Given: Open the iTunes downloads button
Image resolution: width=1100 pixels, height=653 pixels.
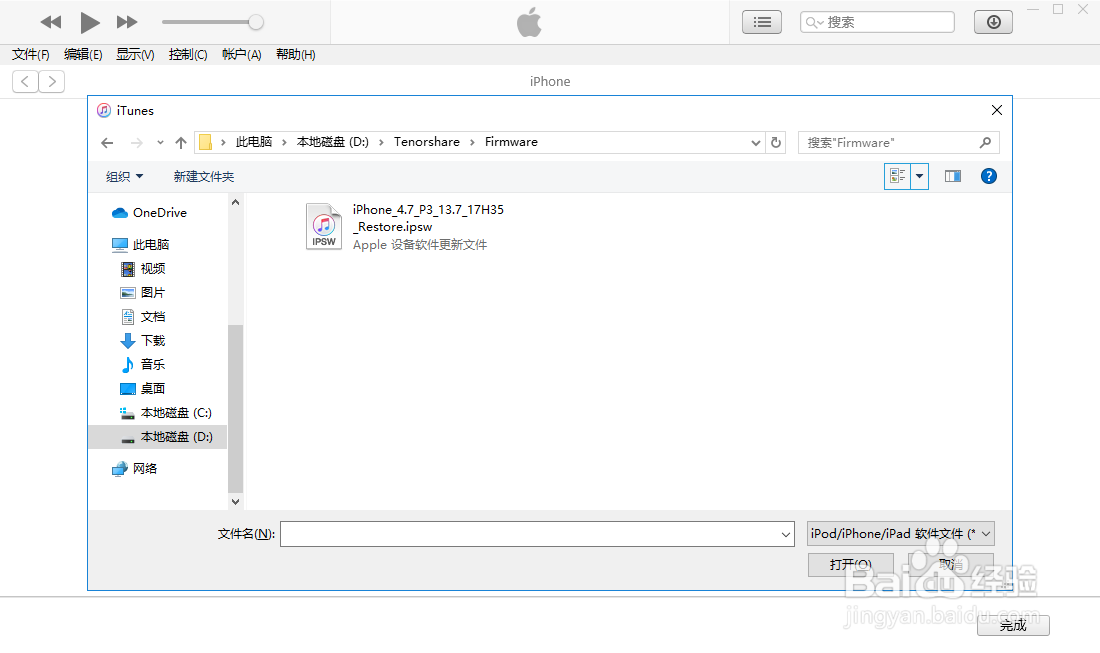Looking at the screenshot, I should coord(993,22).
